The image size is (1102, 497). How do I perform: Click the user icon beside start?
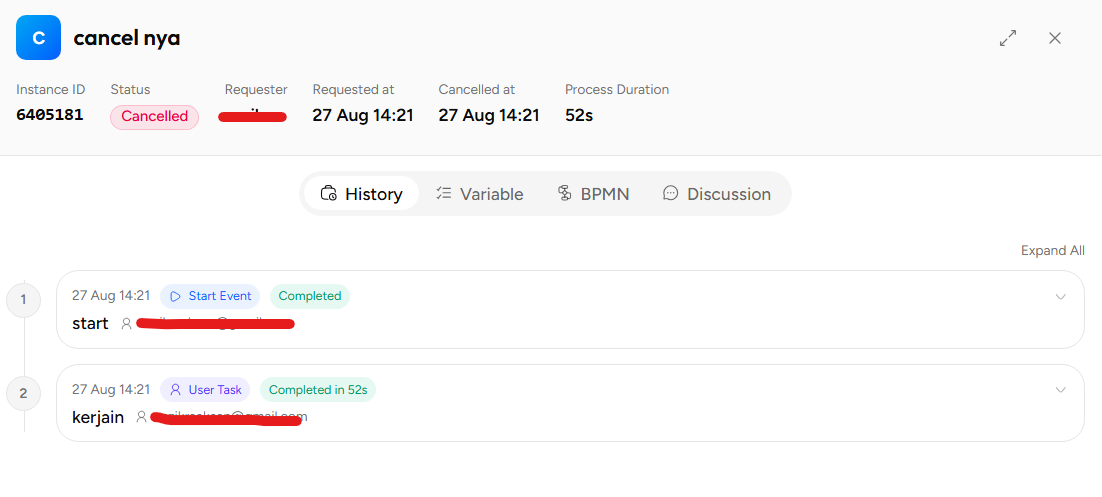[x=127, y=323]
